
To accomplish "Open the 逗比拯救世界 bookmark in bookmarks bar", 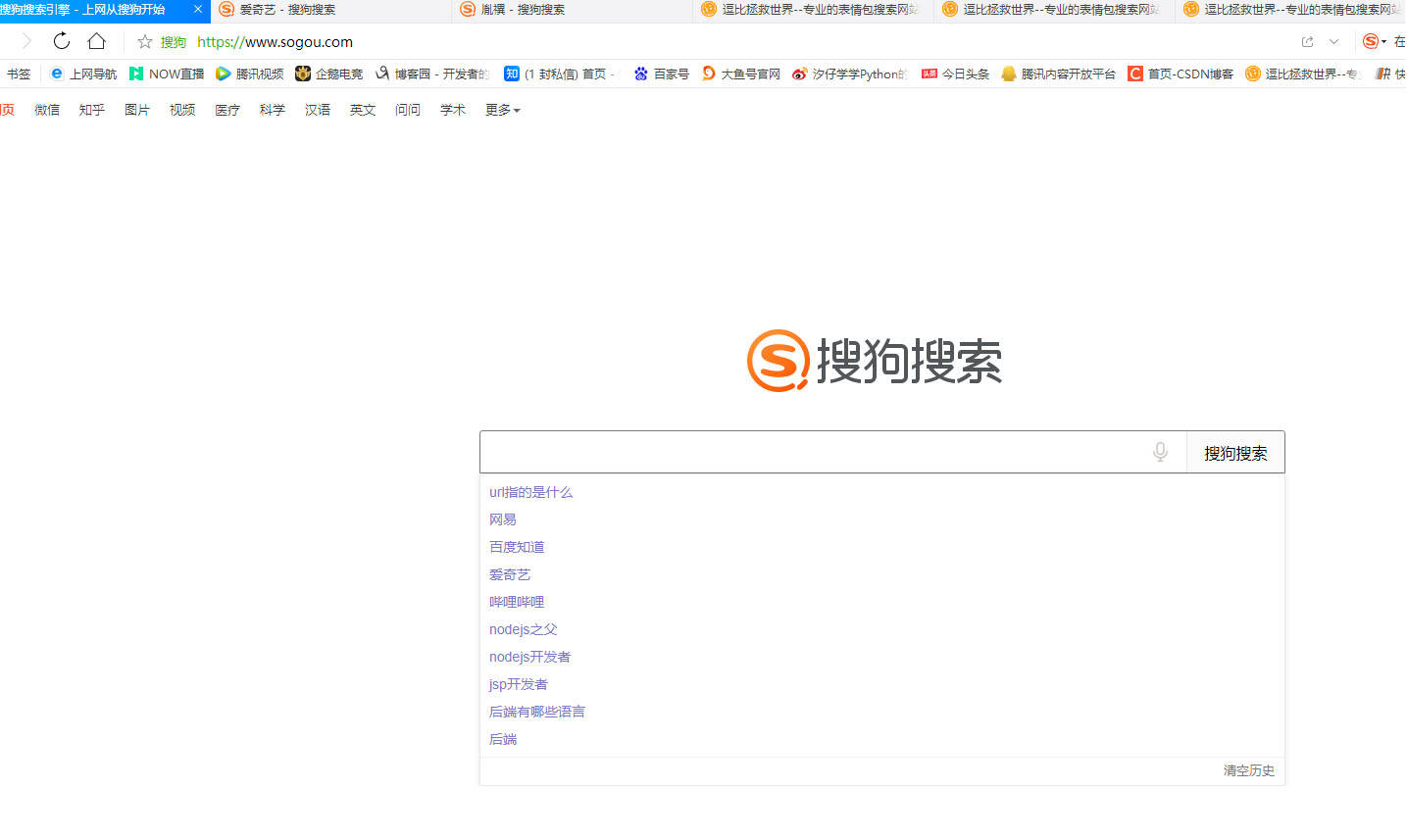I will tap(1302, 74).
